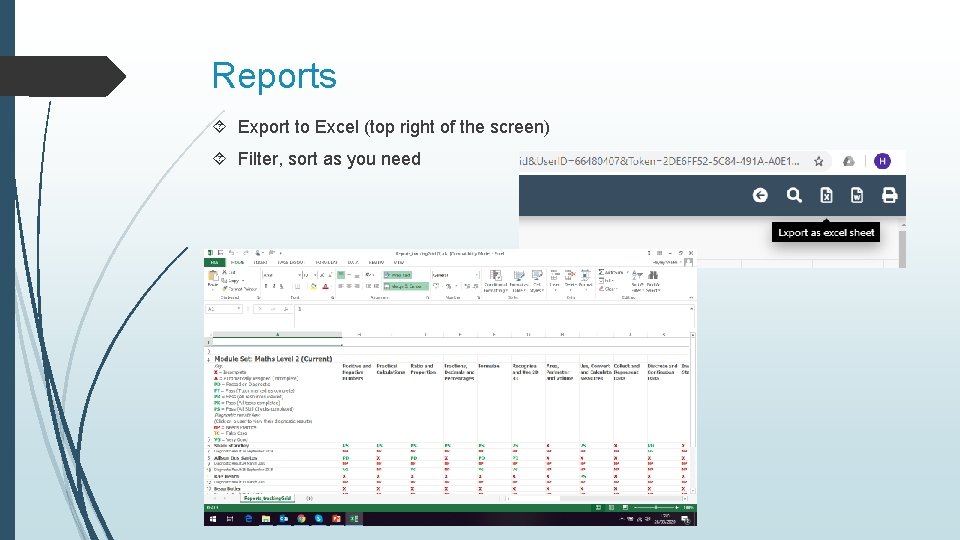
Task: Click the Clear command in Editing group
Action: coord(609,289)
